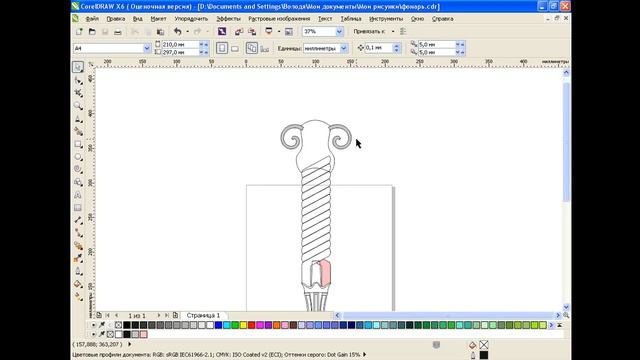Image resolution: width=640 pixels, height=360 pixels.
Task: Select the Rectangle tool
Action: (78, 144)
